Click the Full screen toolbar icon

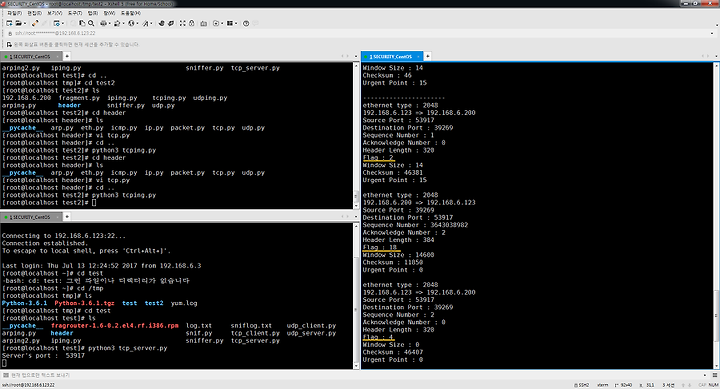coord(183,23)
